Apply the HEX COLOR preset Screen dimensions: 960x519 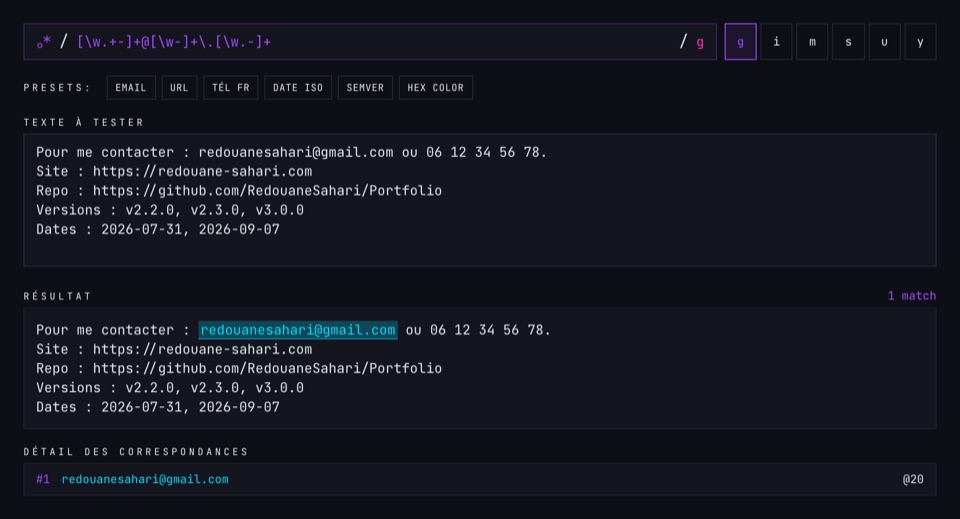click(435, 88)
